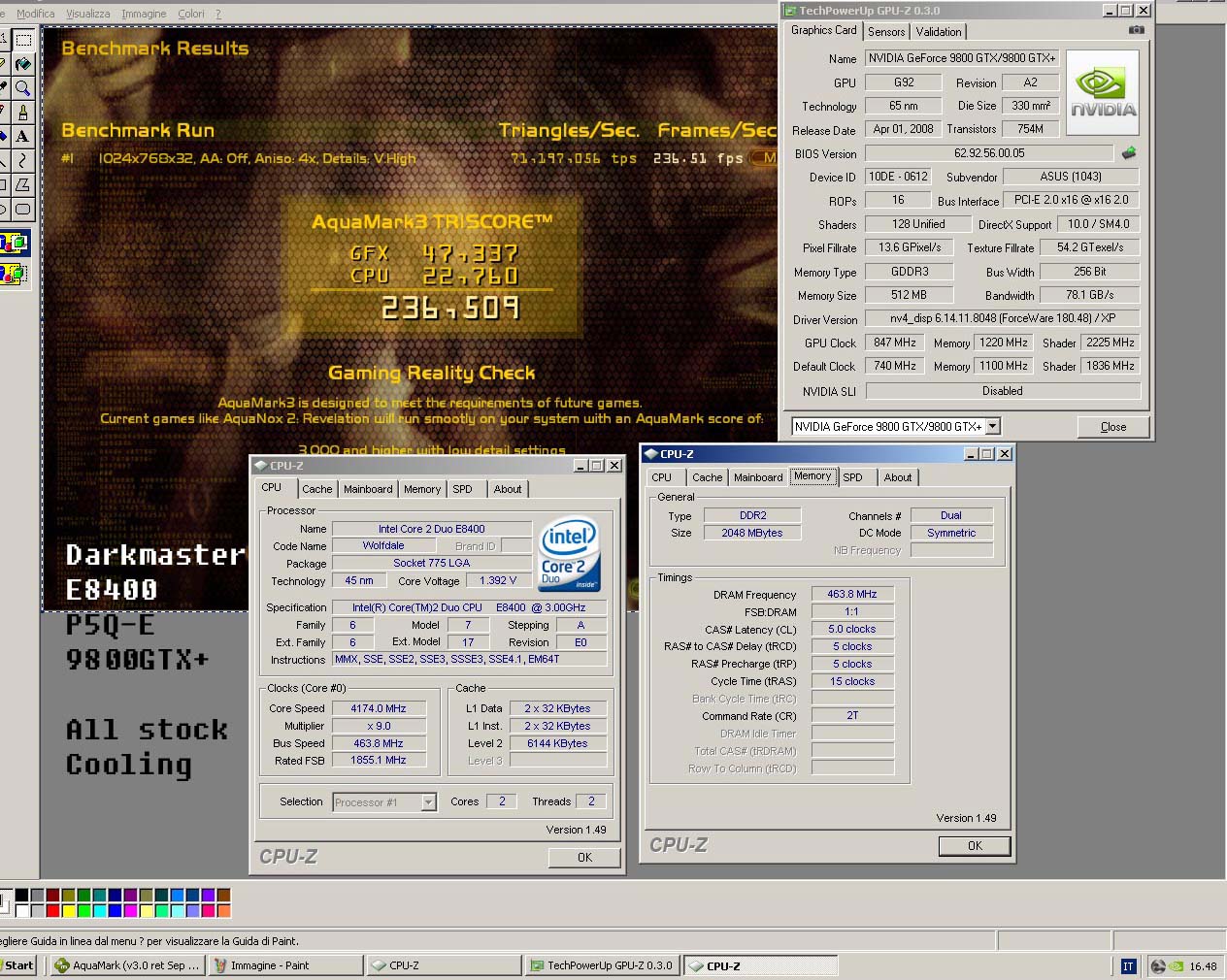1227x980 pixels.
Task: Click the GPU Clock 847 MHz value
Action: (x=895, y=343)
